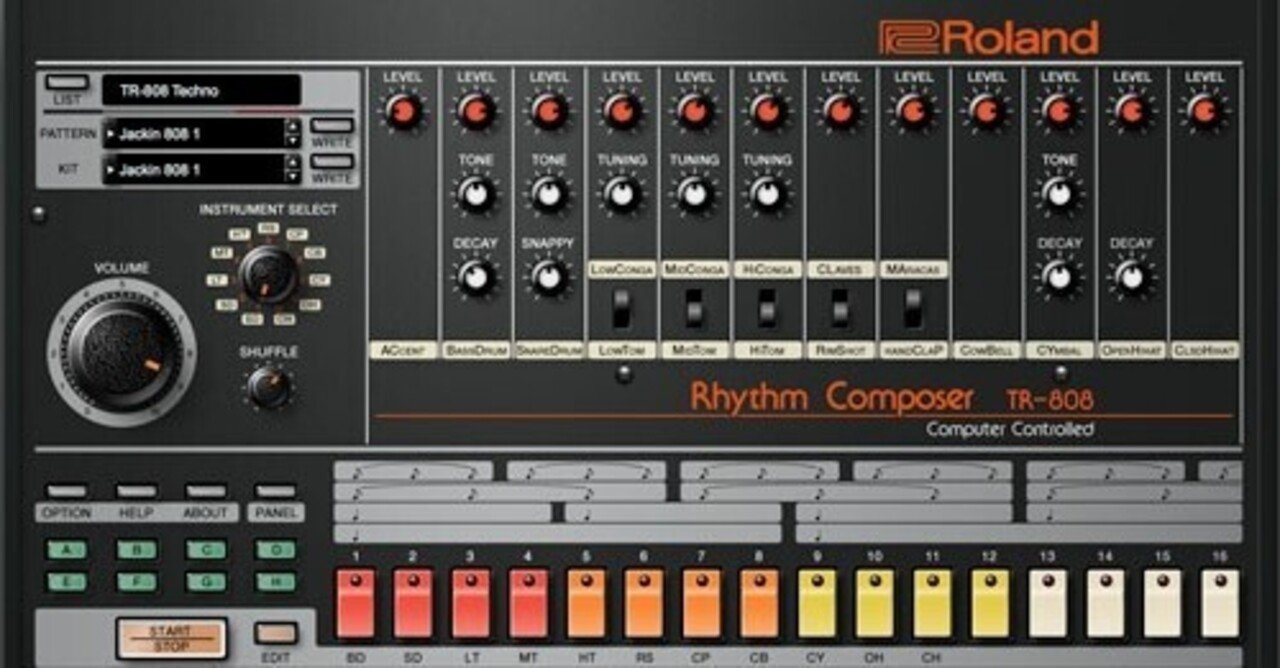This screenshot has height=668, width=1280.
Task: Click the KIT selector down arrow
Action: tap(292, 177)
